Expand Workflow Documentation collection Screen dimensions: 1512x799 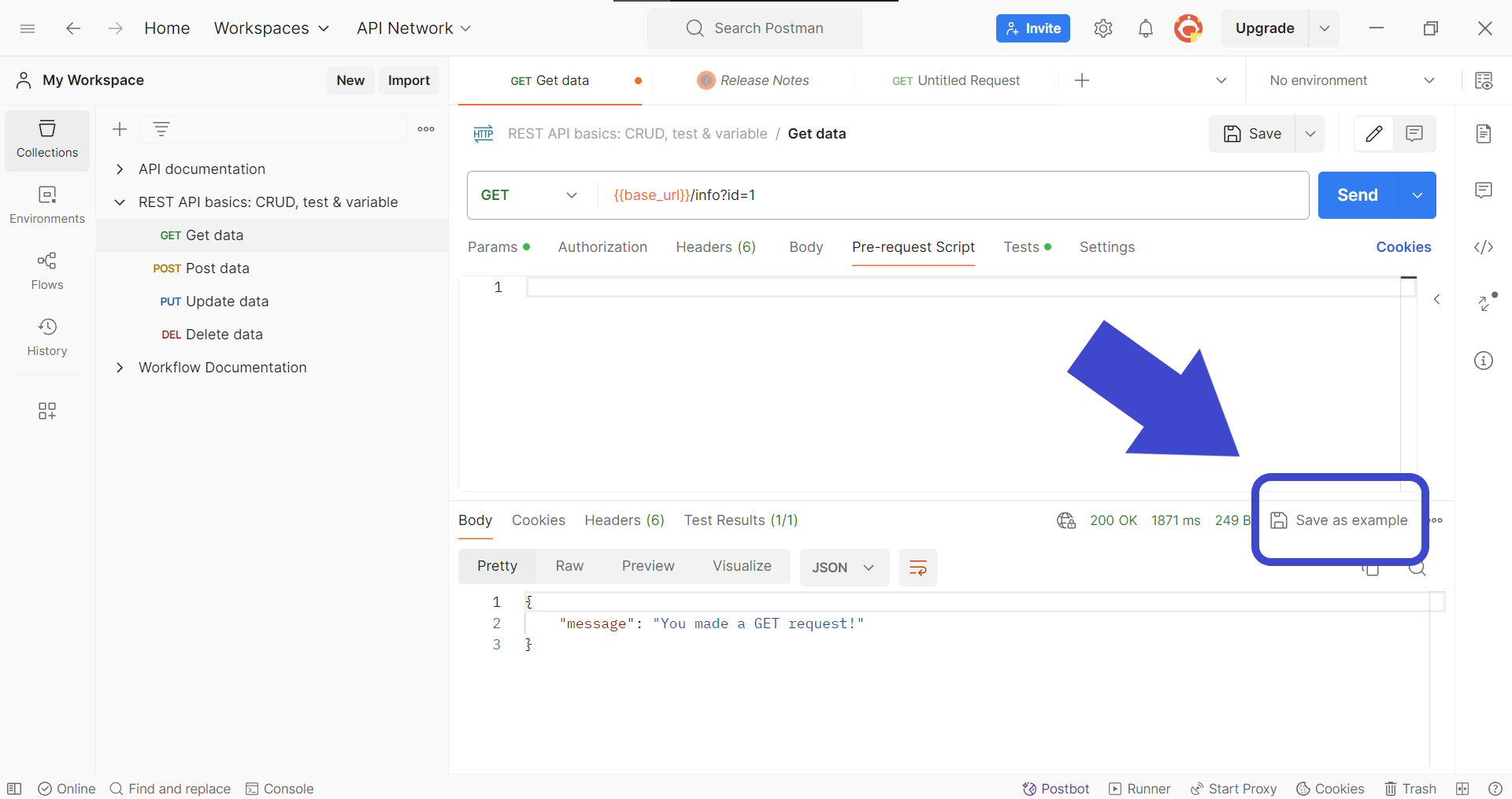point(120,368)
